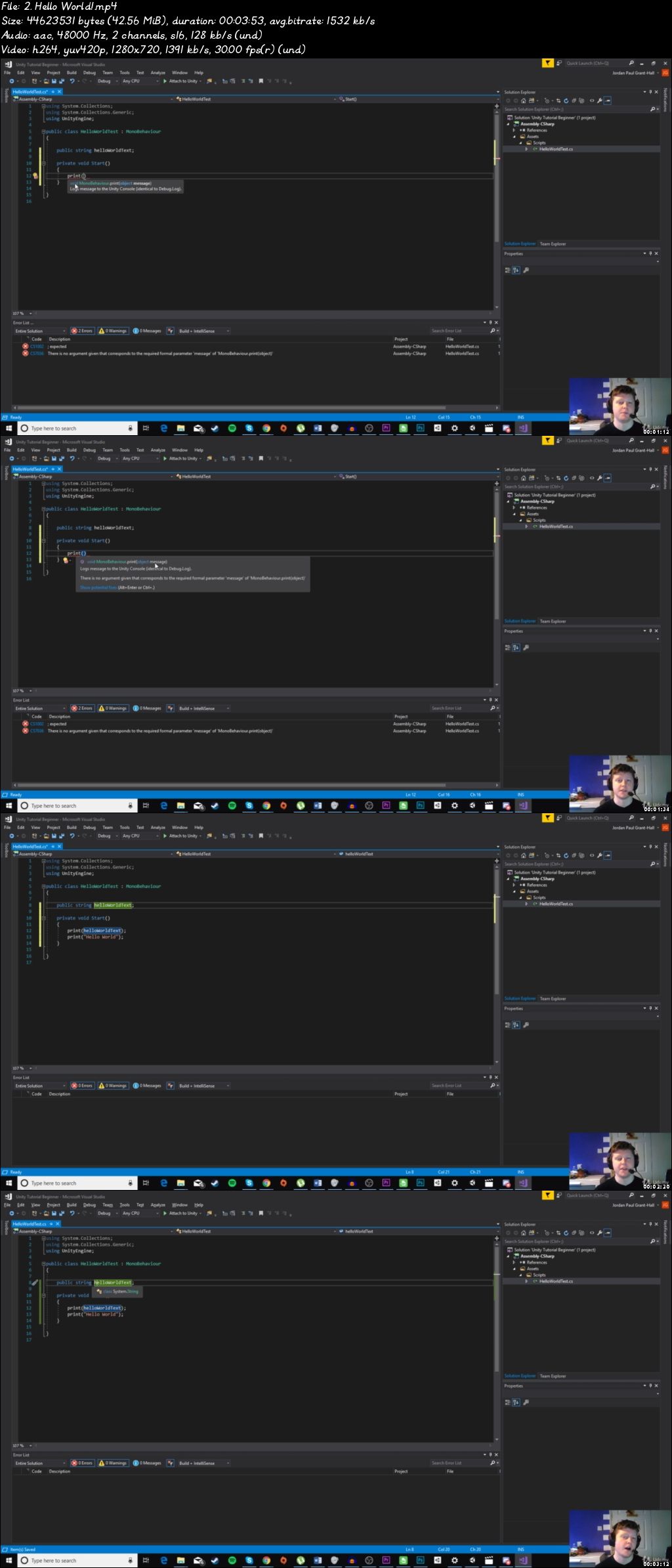The height and width of the screenshot is (1568, 672).
Task: Open the Any CPU dropdown in 00:01:34 frame
Action: click(140, 459)
